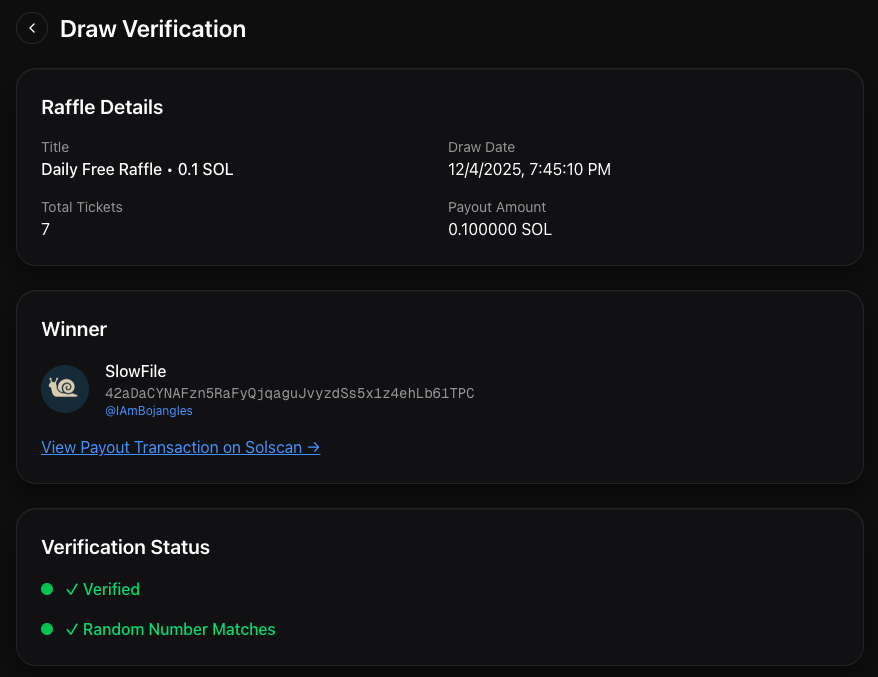Click the SlowFile winner name

point(136,371)
